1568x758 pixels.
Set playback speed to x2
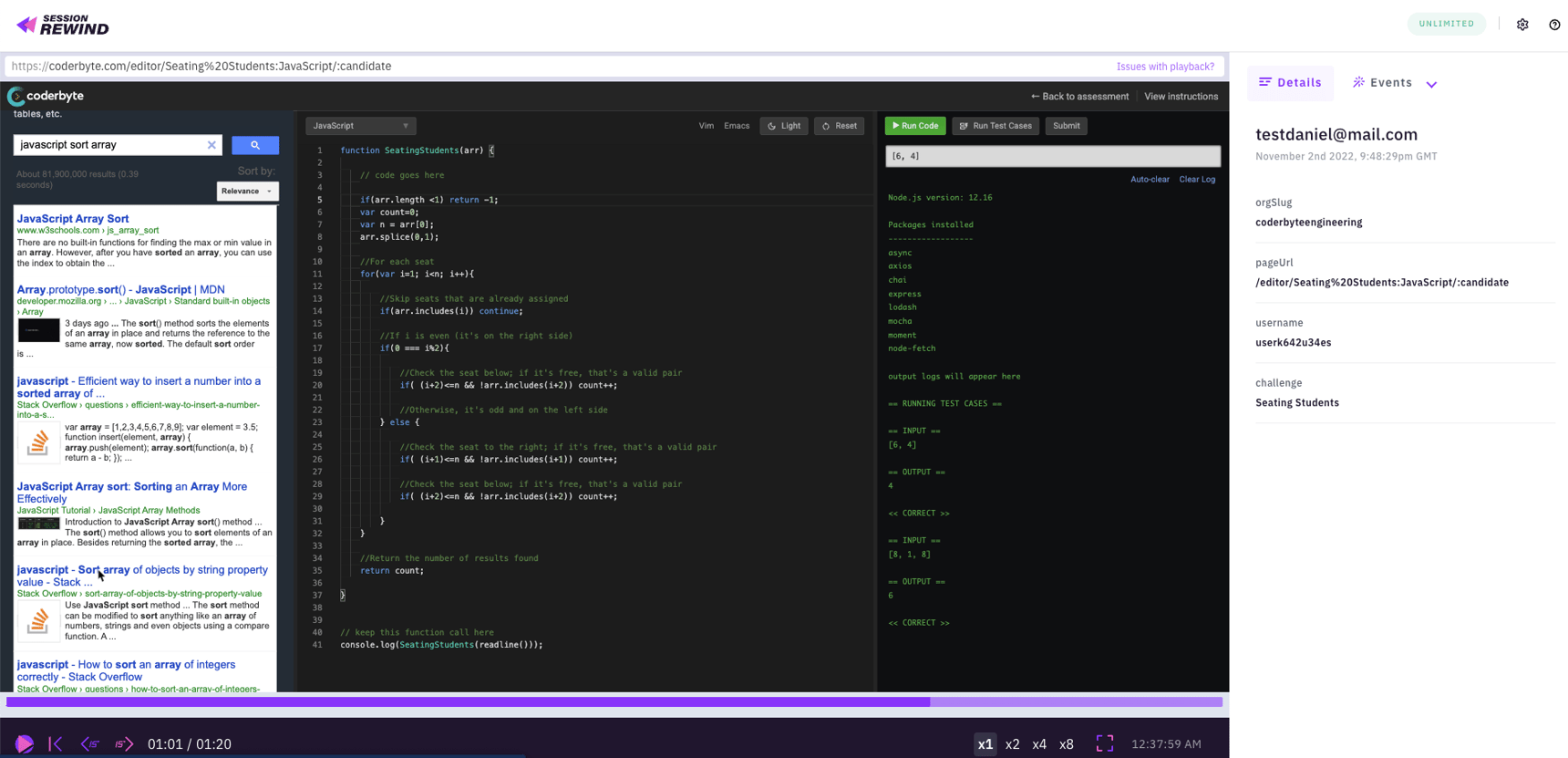1012,744
